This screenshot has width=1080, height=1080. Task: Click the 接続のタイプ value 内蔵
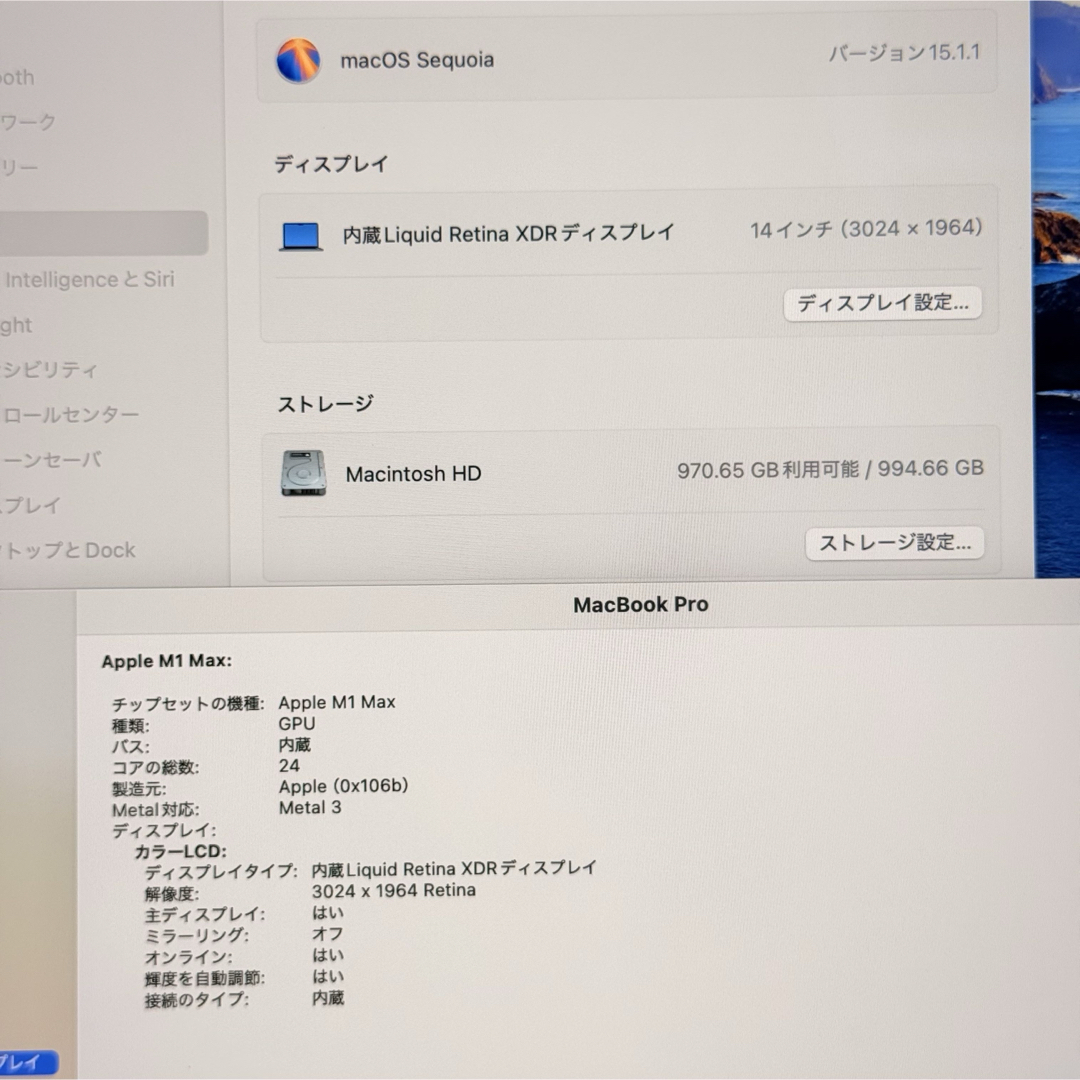pyautogui.click(x=328, y=998)
